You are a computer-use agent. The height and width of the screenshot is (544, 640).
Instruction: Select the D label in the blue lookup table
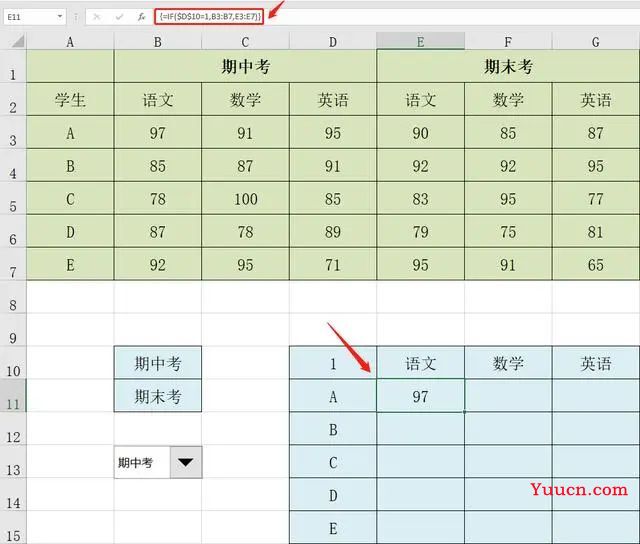pos(333,495)
